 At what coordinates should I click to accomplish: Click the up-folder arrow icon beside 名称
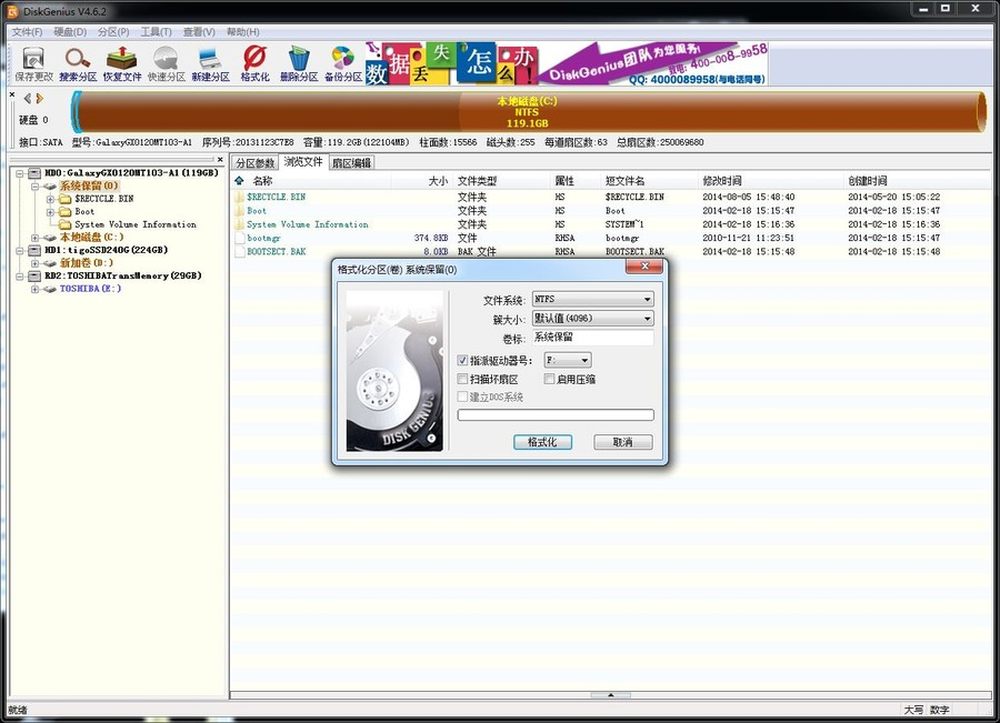coord(239,181)
